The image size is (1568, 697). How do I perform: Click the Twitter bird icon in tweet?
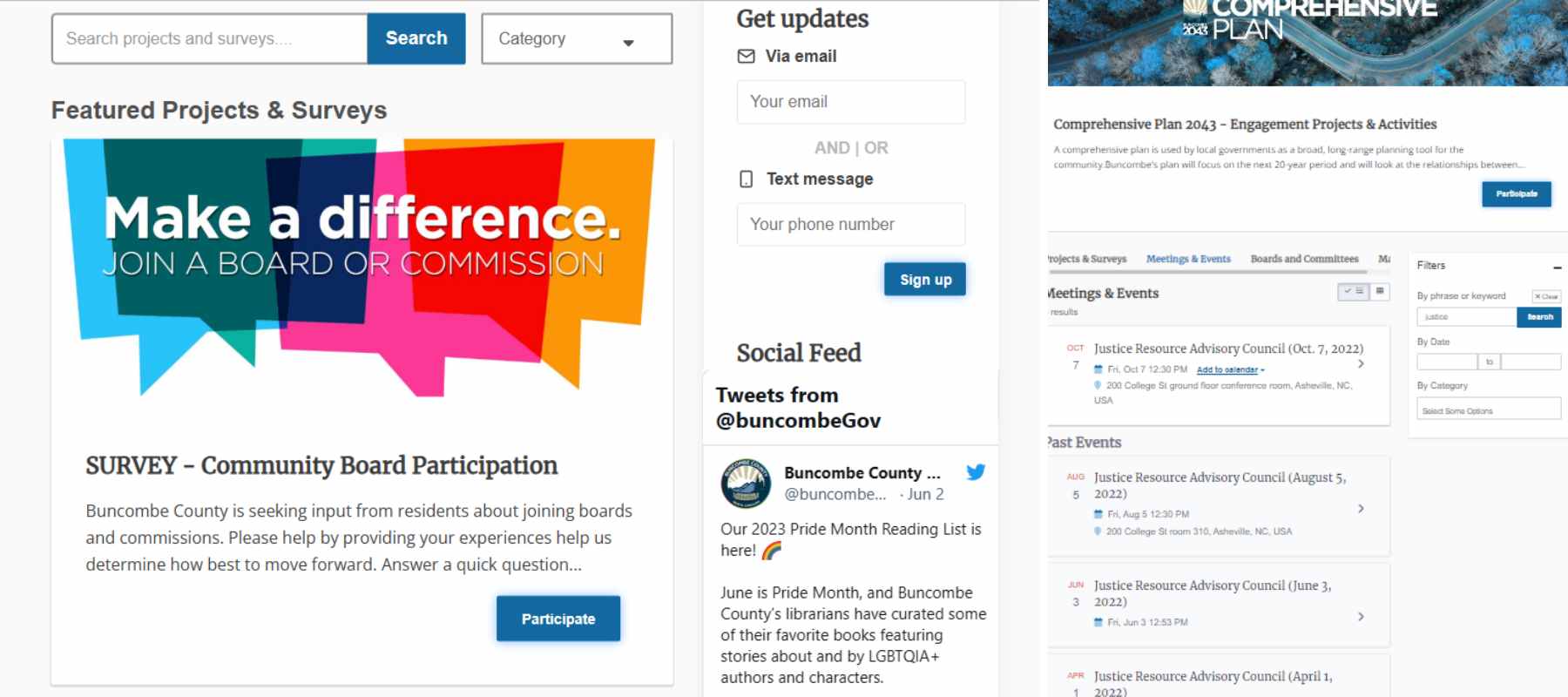click(x=976, y=472)
